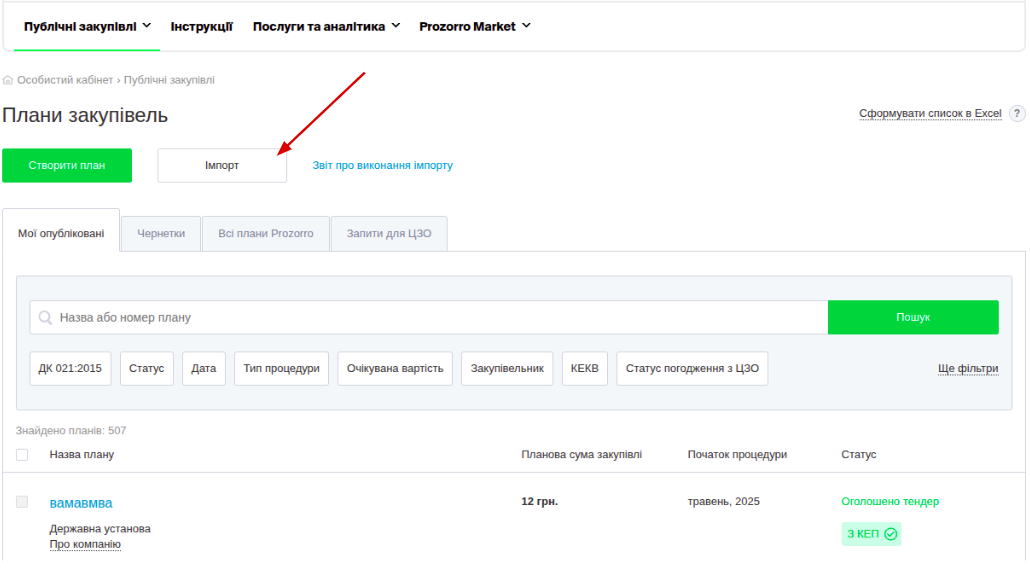Click the home icon in breadcrumb
This screenshot has height=570, width=1030.
point(8,80)
